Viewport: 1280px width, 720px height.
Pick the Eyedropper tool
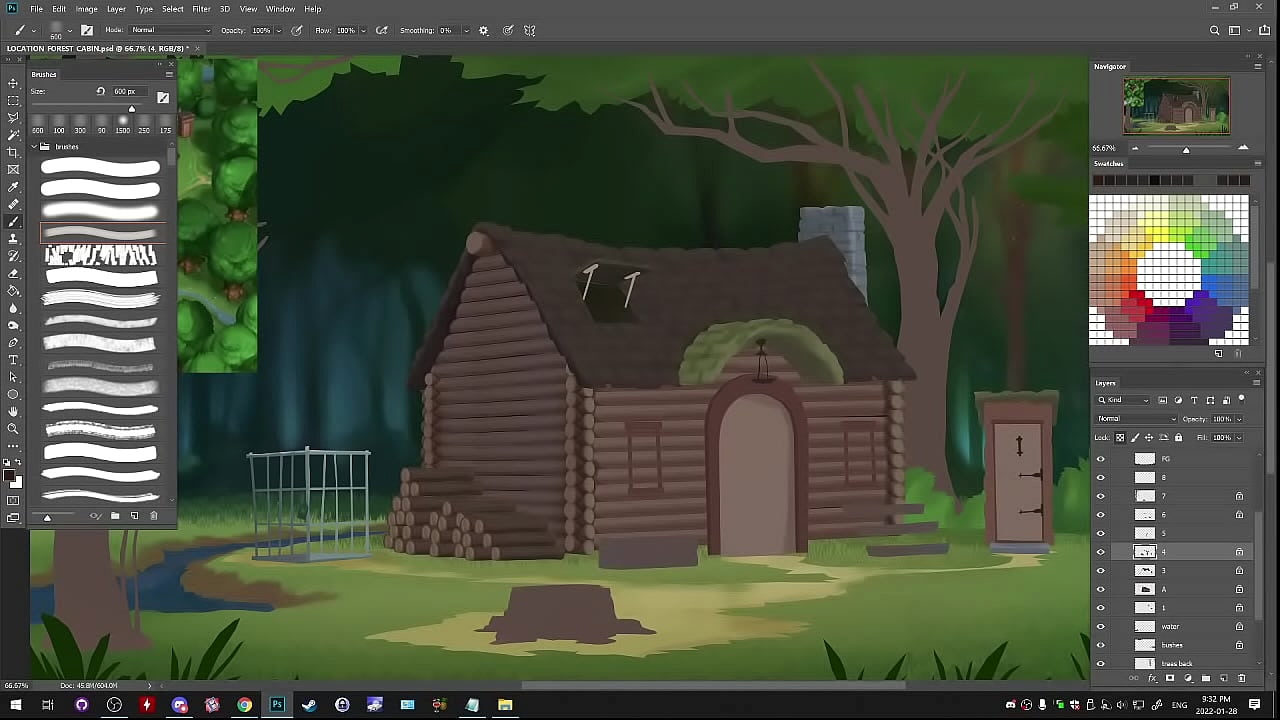click(x=13, y=187)
